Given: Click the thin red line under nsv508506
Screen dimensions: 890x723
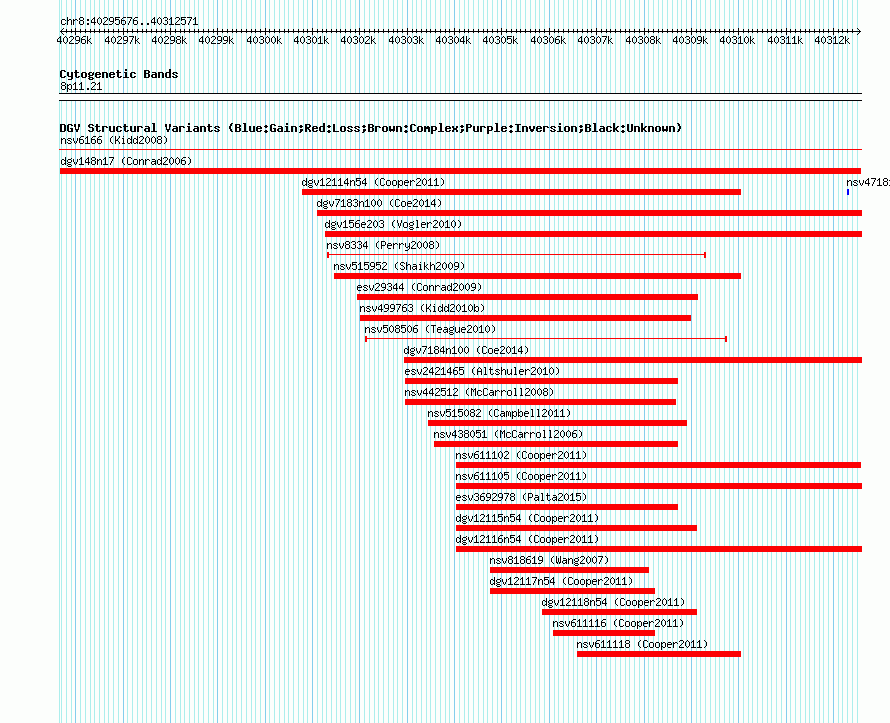Looking at the screenshot, I should (x=545, y=339).
